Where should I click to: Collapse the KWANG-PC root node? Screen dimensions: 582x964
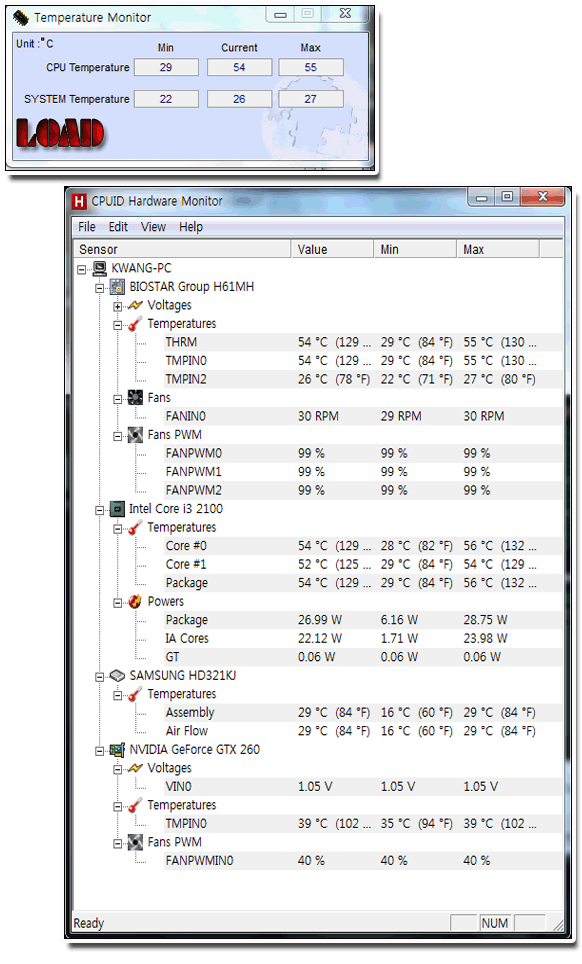81,269
